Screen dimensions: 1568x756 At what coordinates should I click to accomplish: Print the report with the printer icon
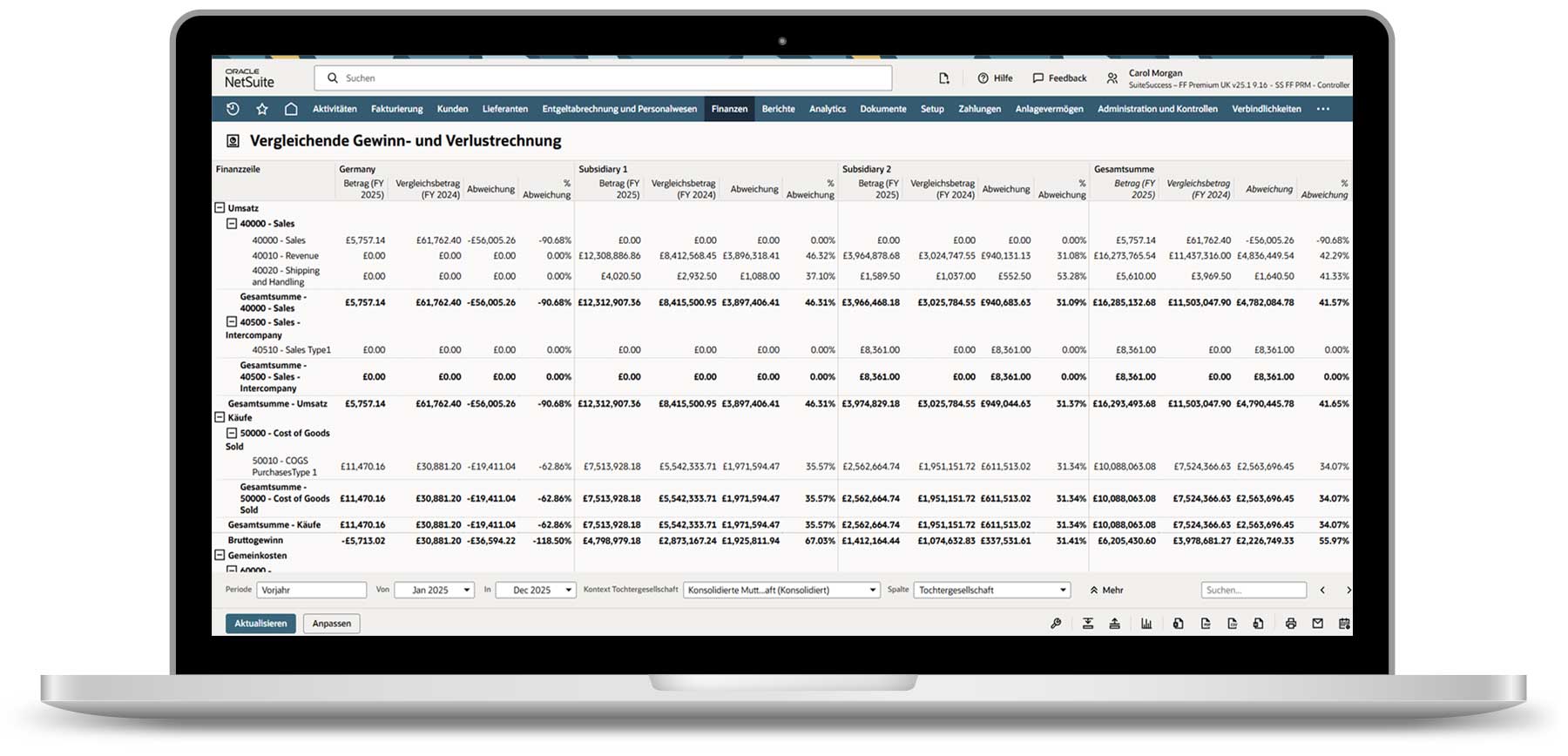pos(1291,624)
